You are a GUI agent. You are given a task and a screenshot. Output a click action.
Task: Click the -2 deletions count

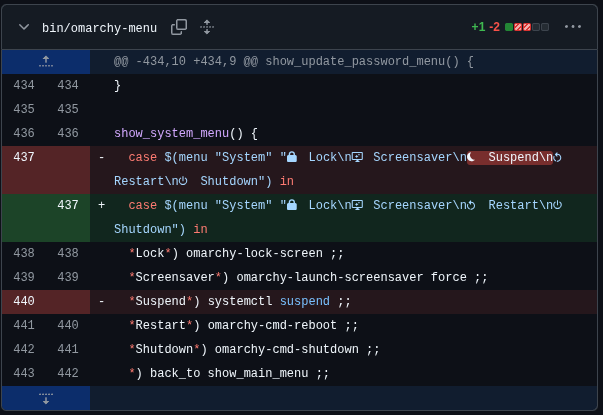click(494, 27)
